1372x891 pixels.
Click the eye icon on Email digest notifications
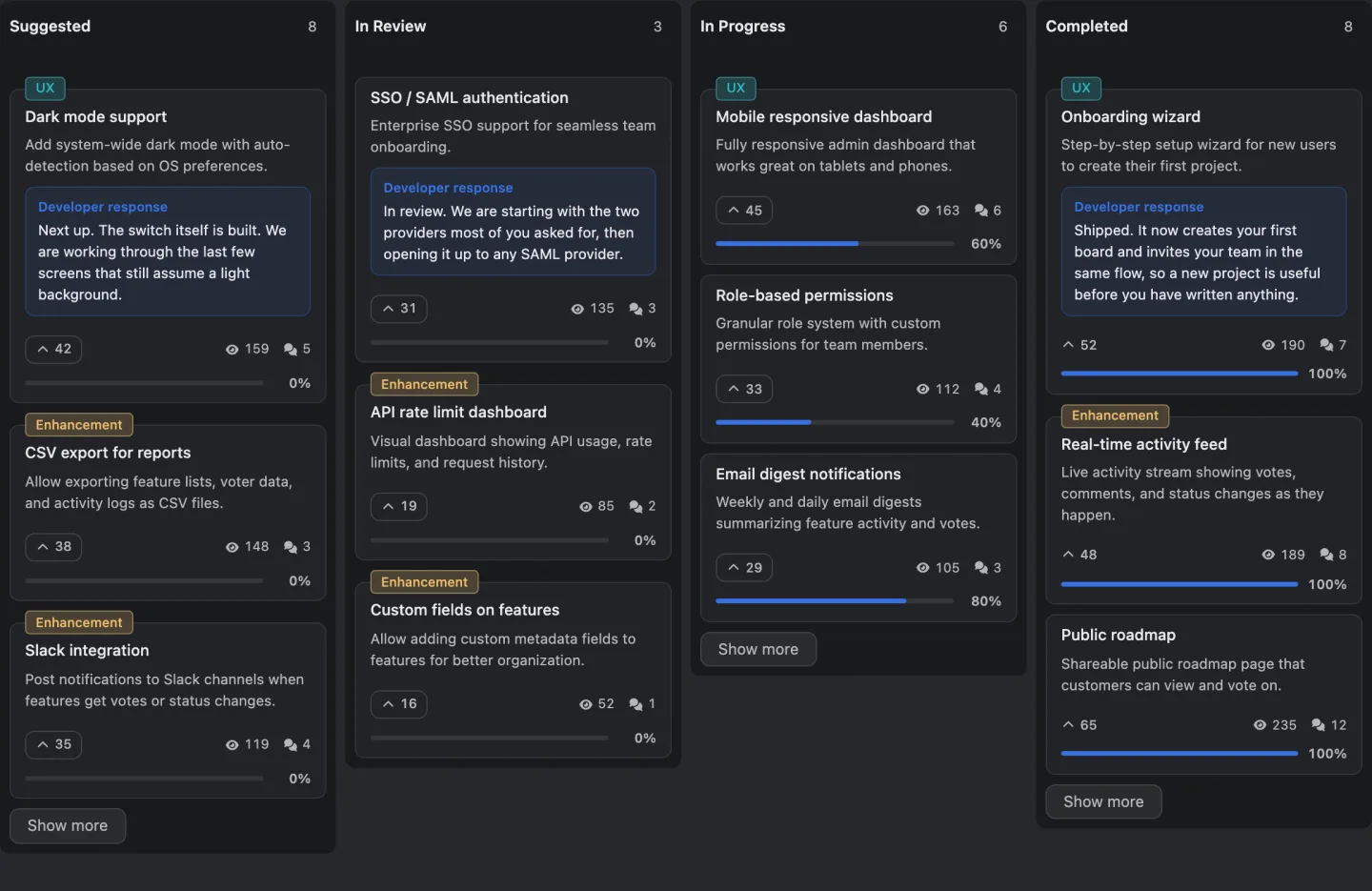coord(922,568)
